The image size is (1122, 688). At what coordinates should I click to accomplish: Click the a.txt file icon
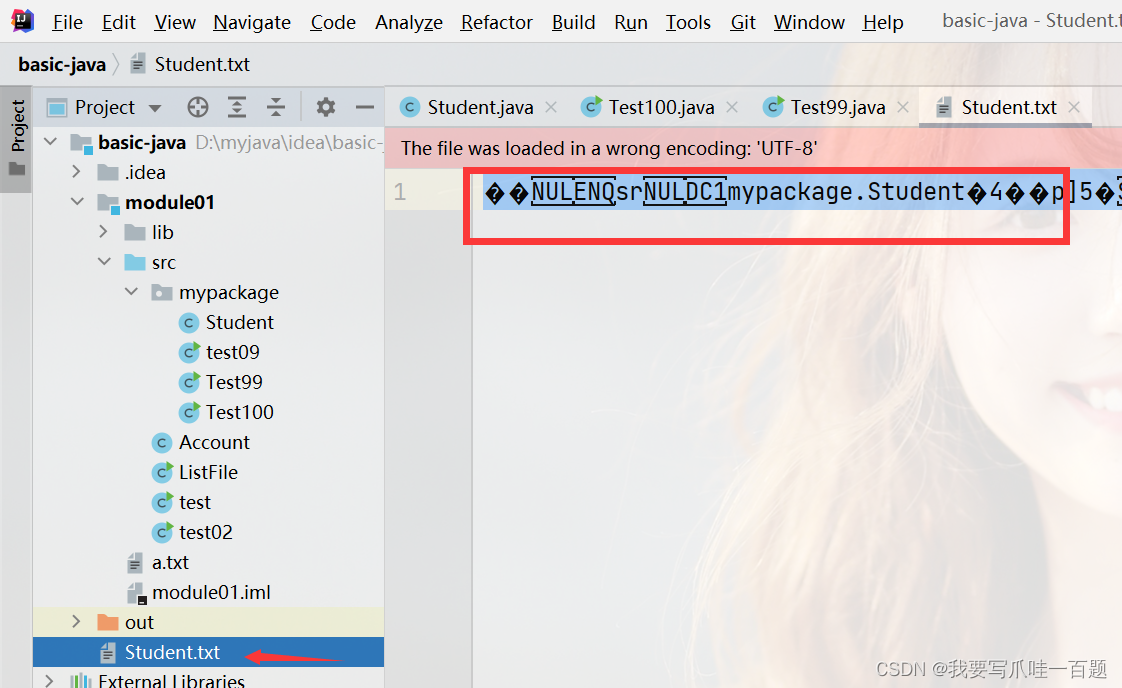click(136, 562)
